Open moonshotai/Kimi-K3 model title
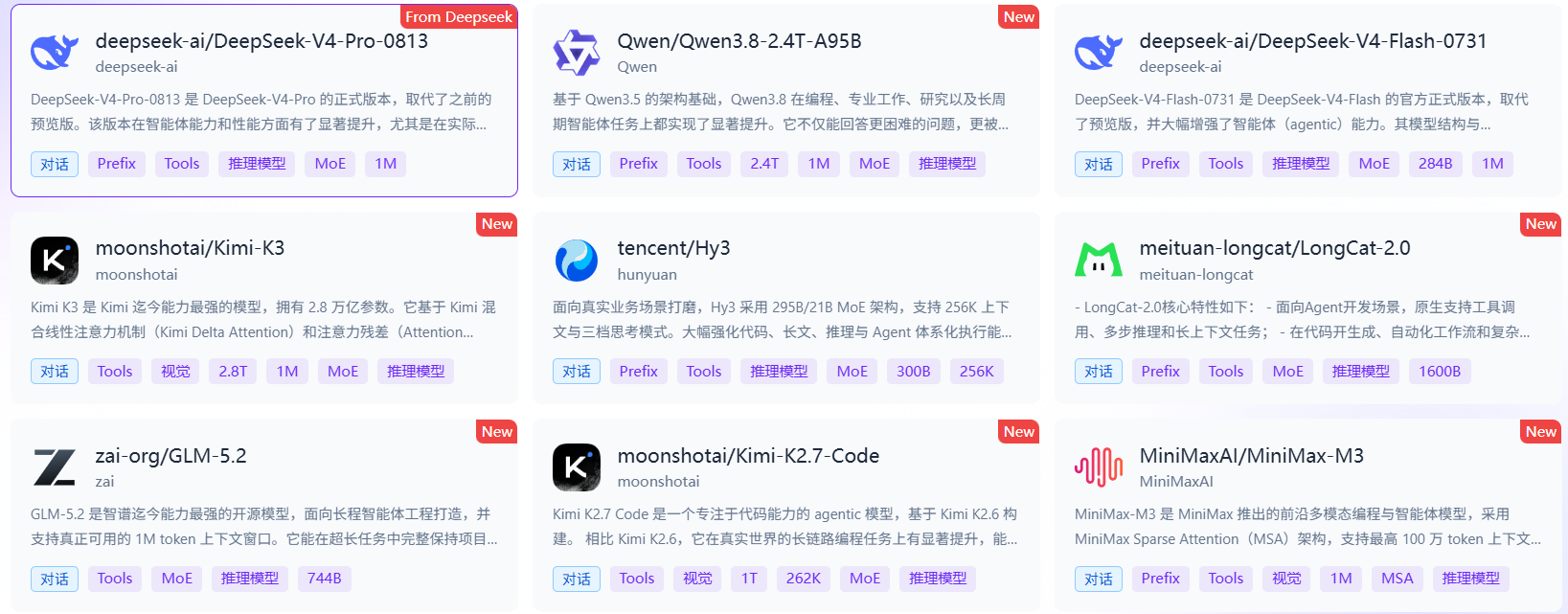The image size is (1568, 614). [x=190, y=248]
